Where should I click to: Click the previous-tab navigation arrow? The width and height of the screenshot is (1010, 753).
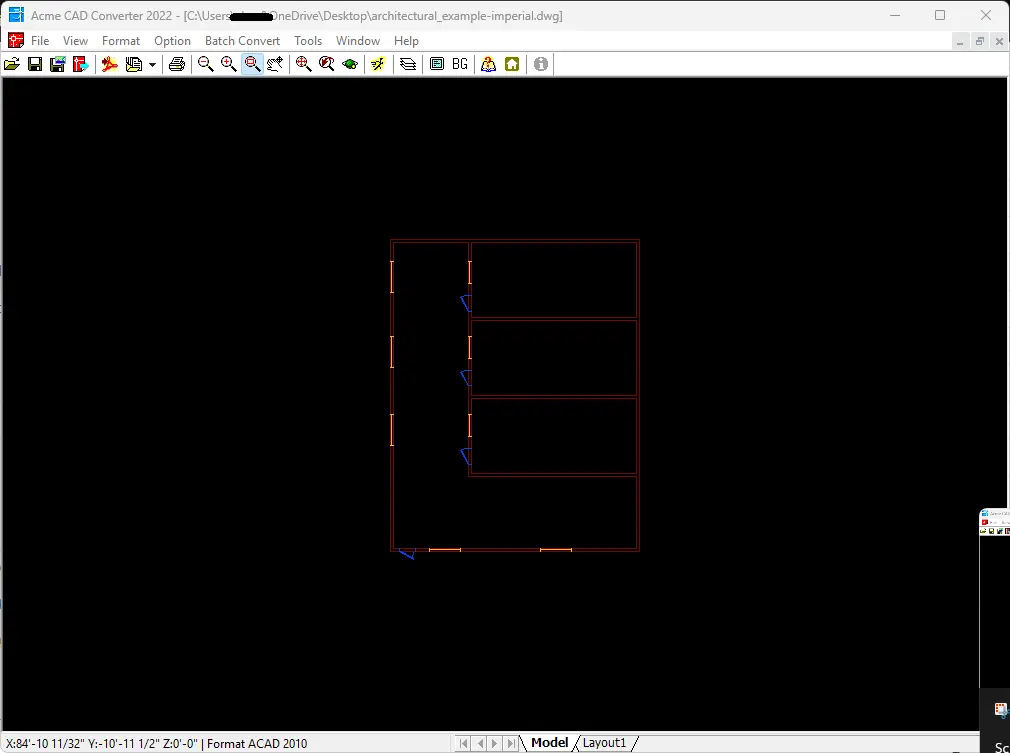pyautogui.click(x=479, y=743)
